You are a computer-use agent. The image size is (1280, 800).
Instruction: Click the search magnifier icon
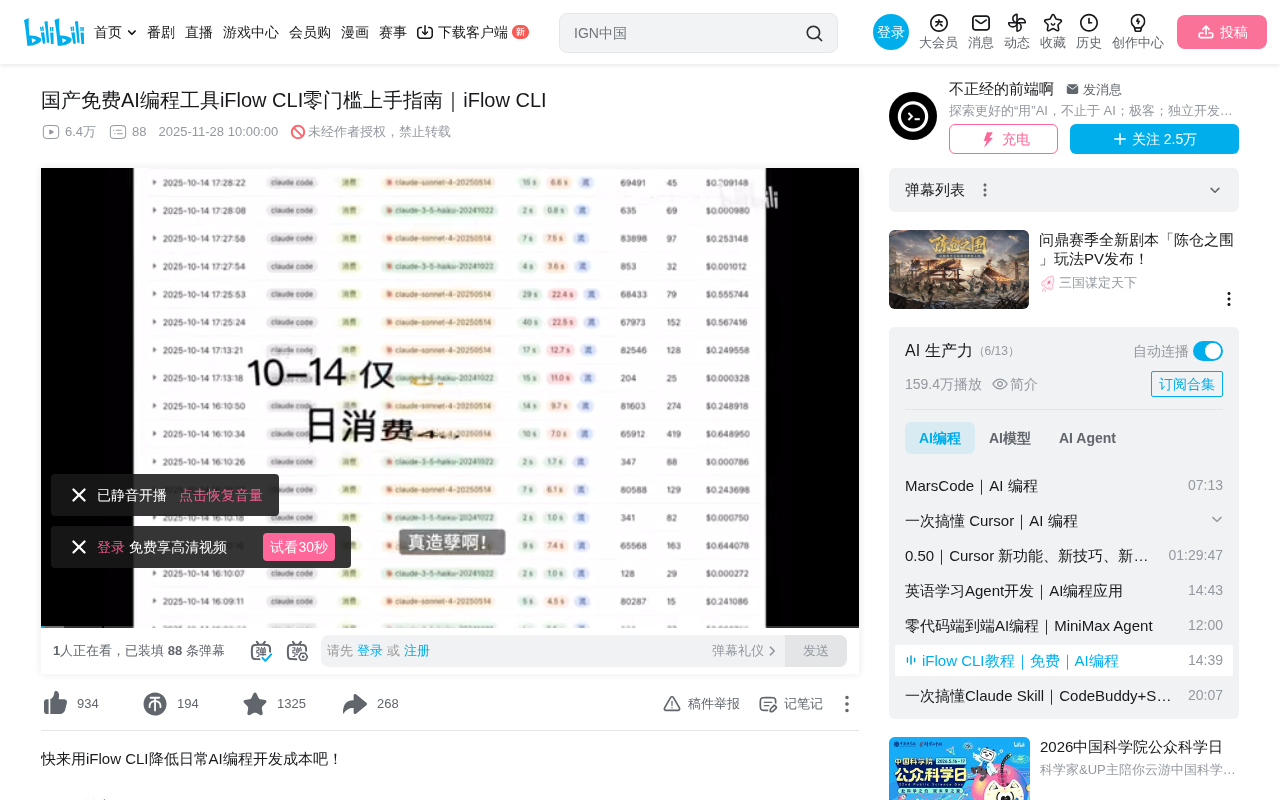point(814,33)
